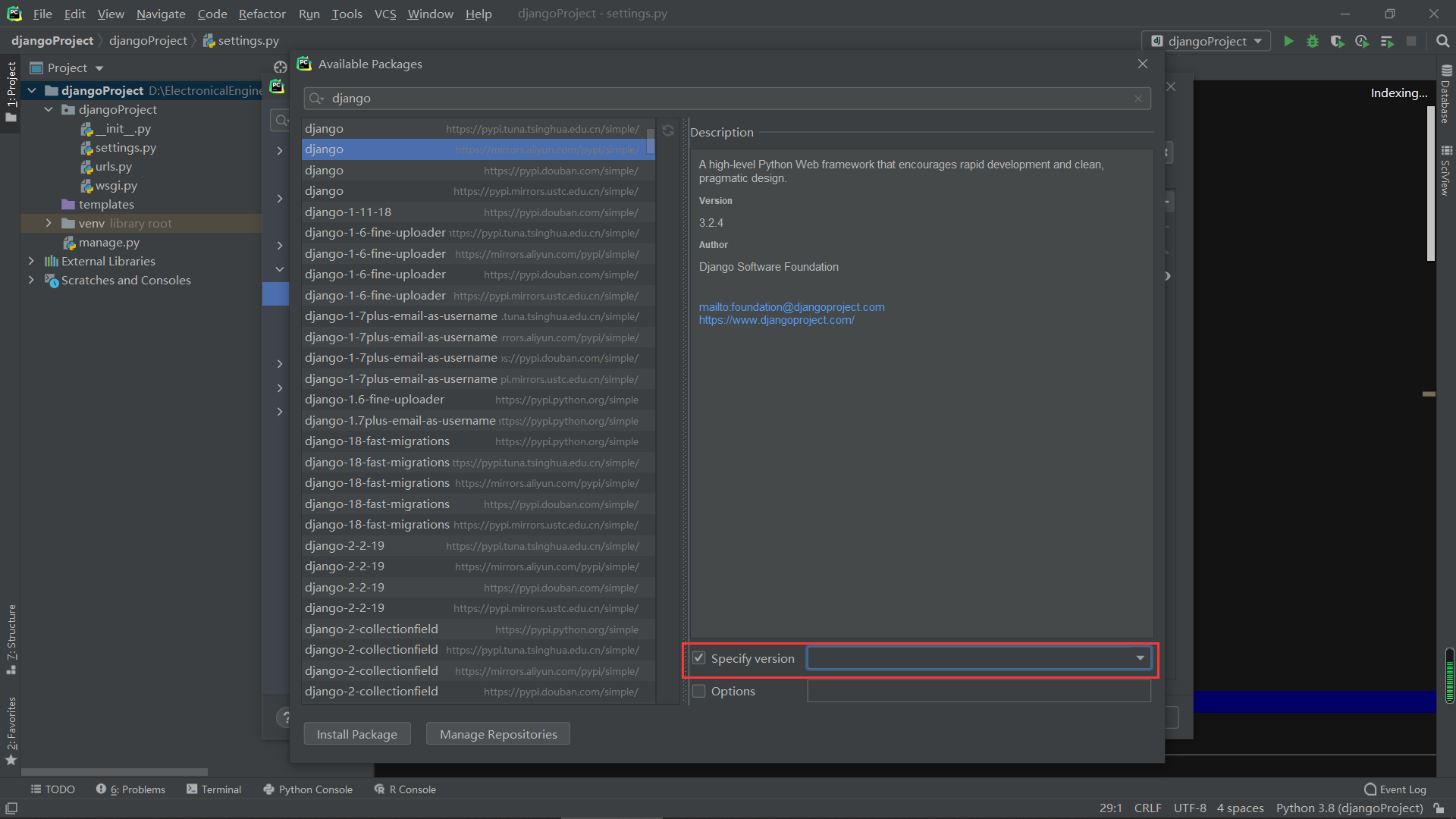
Task: Open the djangoproject.com website link
Action: [x=777, y=320]
